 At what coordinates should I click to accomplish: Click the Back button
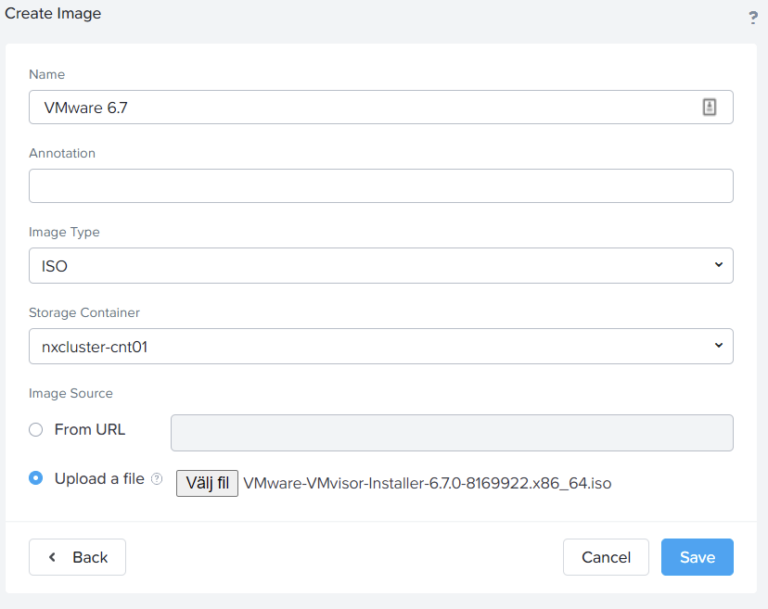pos(77,557)
